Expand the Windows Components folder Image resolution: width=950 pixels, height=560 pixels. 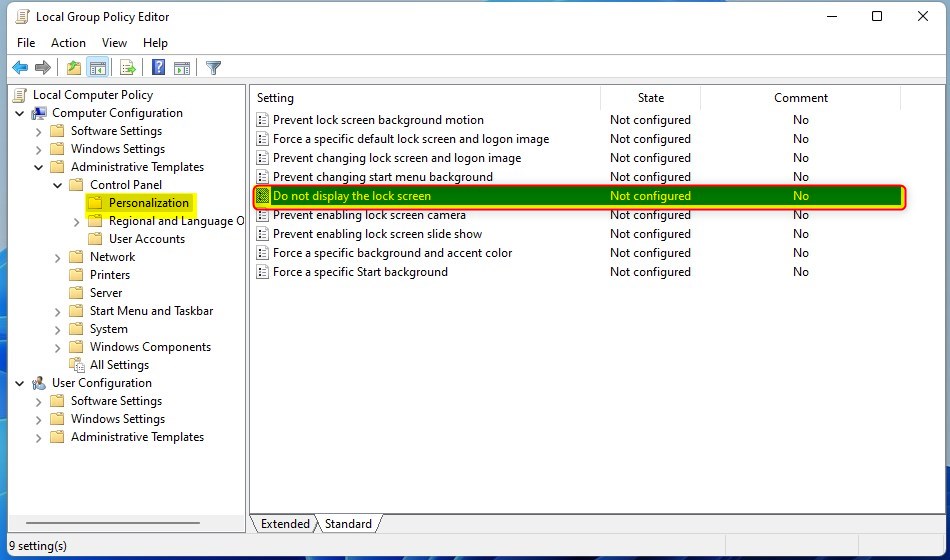58,347
